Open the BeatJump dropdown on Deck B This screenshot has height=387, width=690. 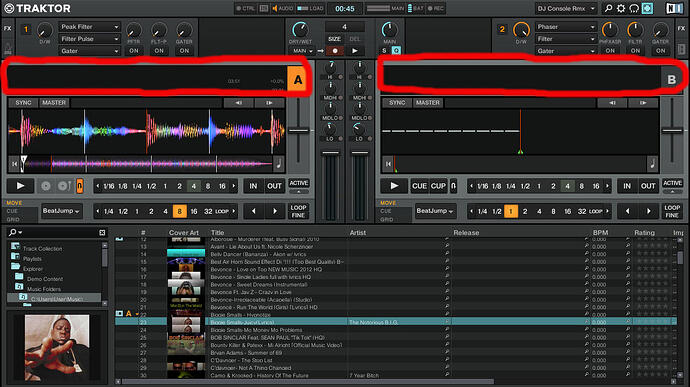(x=435, y=211)
